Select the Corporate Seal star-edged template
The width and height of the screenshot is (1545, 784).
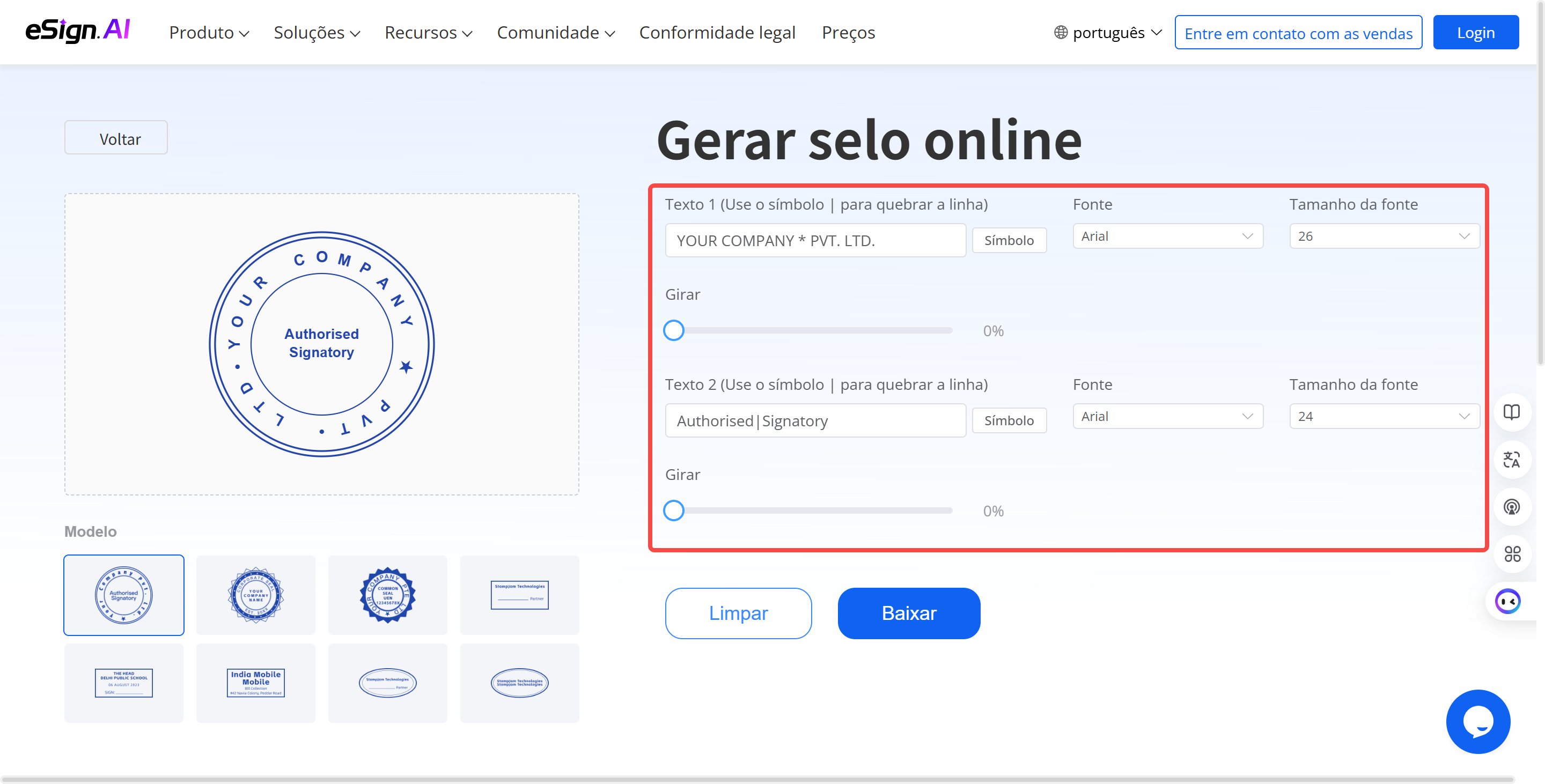pyautogui.click(x=255, y=595)
